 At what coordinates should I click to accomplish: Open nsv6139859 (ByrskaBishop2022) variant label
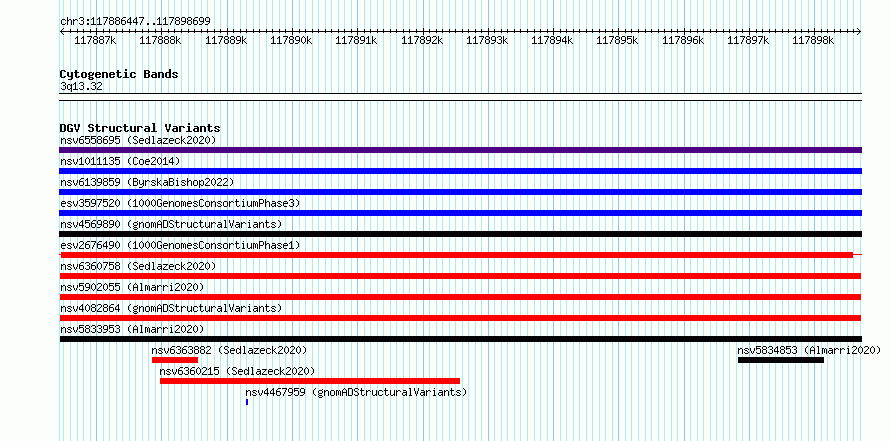click(147, 182)
